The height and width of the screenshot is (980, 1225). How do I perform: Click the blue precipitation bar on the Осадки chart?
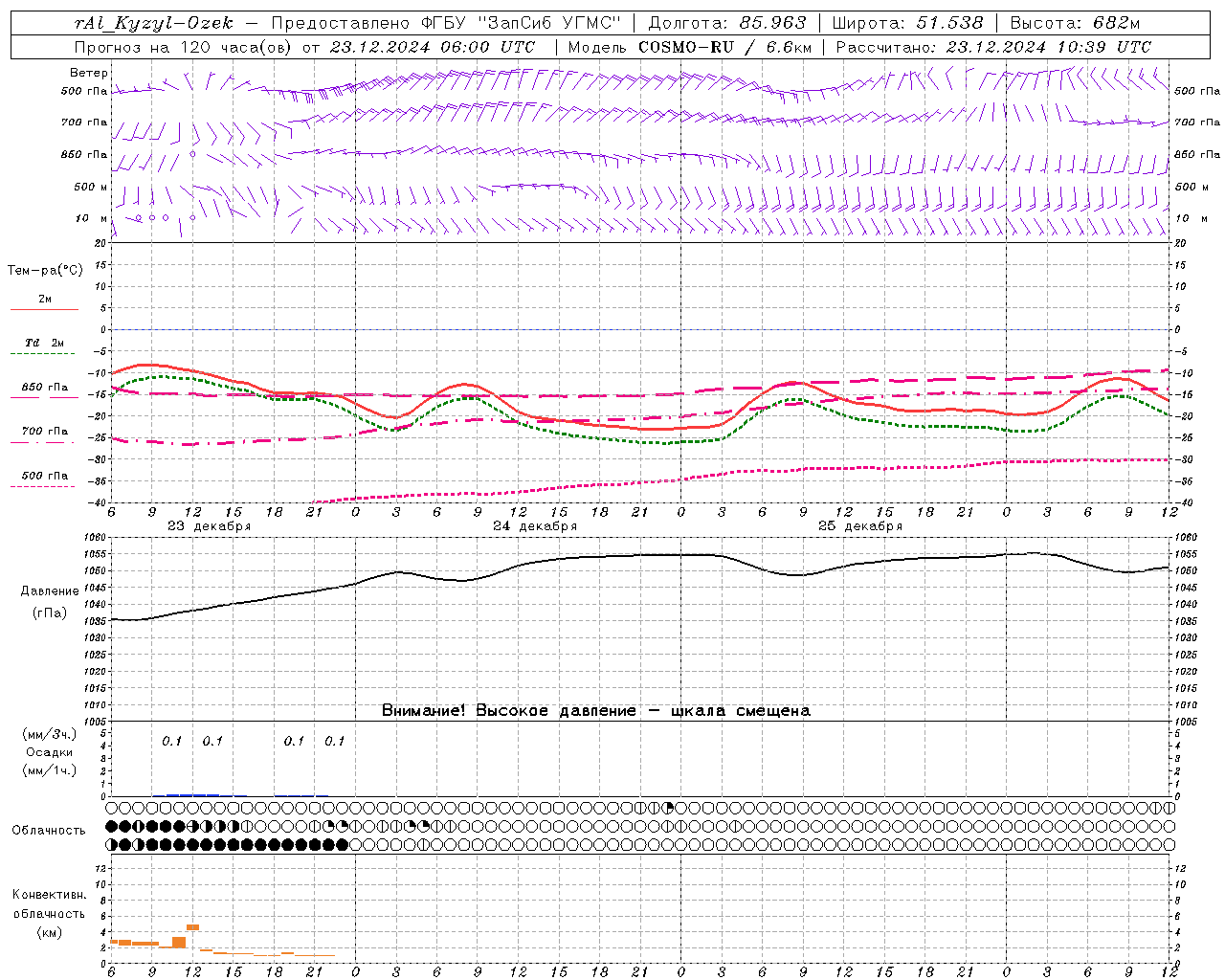(192, 794)
